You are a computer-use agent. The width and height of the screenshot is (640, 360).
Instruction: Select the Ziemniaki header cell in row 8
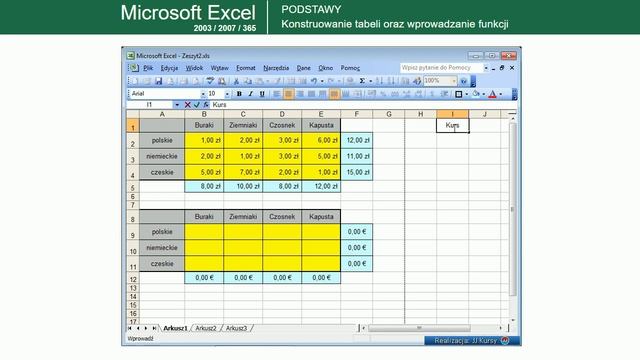[x=243, y=217]
